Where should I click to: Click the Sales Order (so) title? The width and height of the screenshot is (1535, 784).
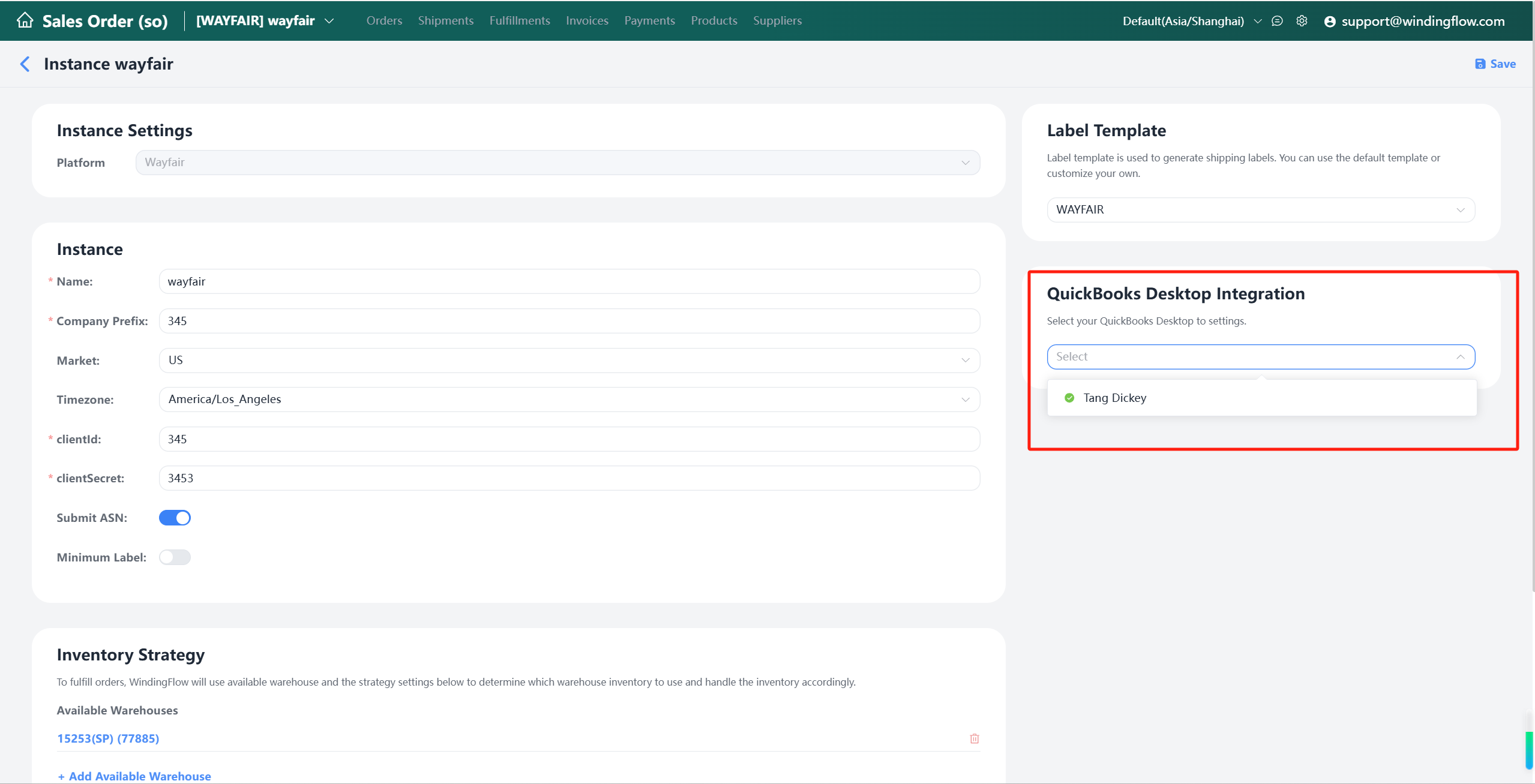(105, 21)
